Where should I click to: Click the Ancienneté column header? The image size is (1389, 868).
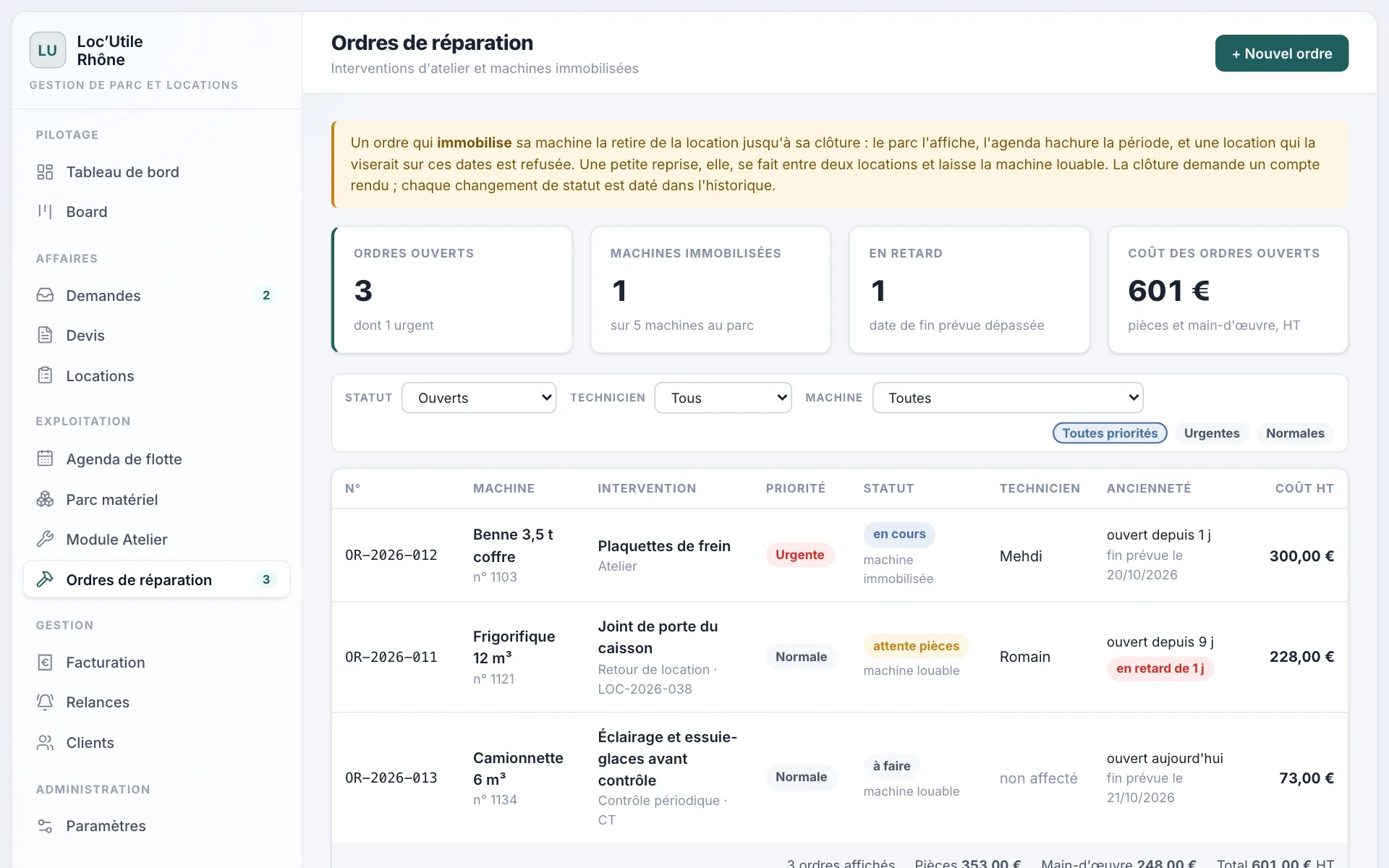click(1149, 488)
